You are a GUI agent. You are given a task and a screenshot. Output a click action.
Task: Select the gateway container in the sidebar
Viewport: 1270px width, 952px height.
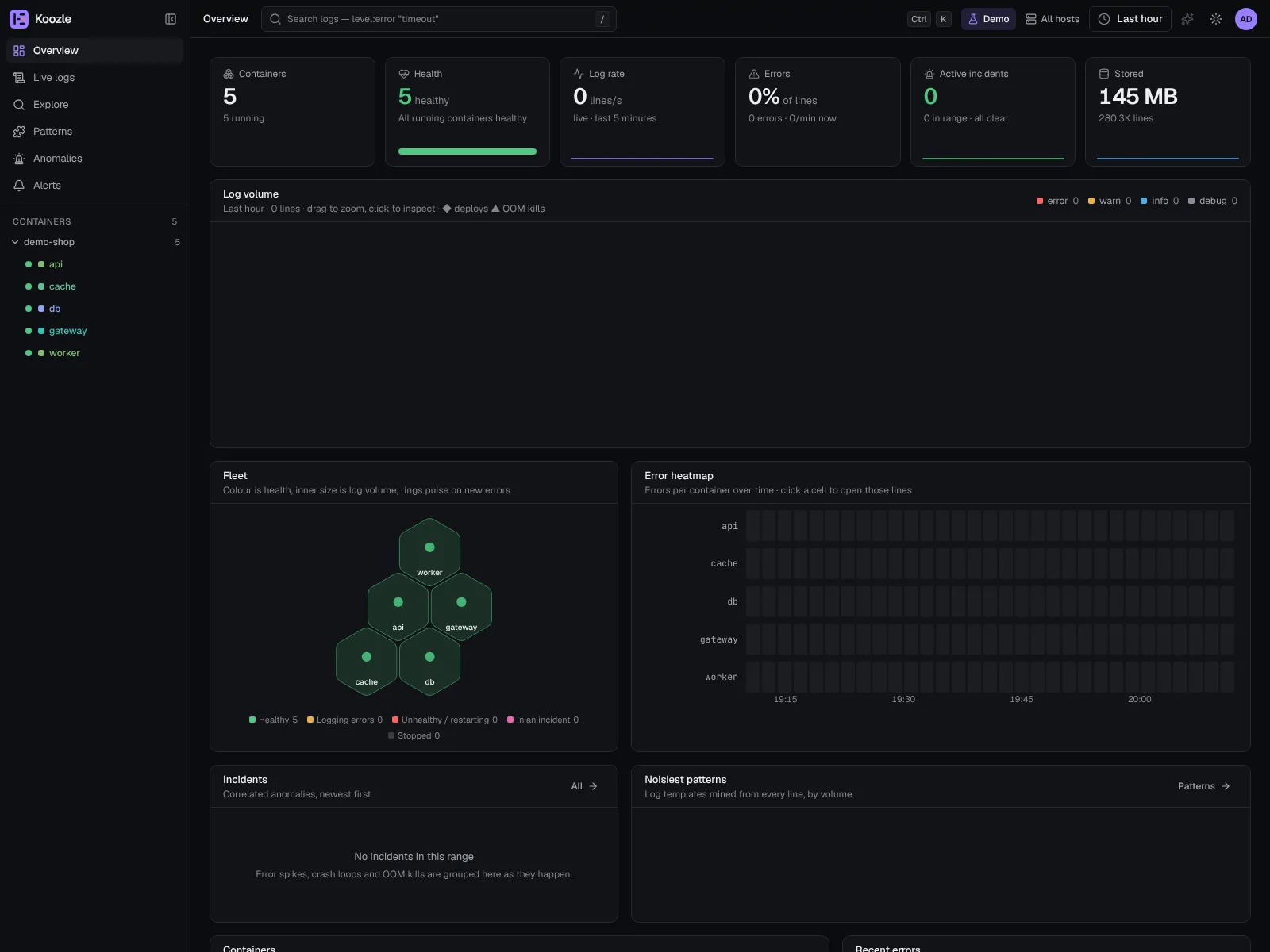coord(95,331)
